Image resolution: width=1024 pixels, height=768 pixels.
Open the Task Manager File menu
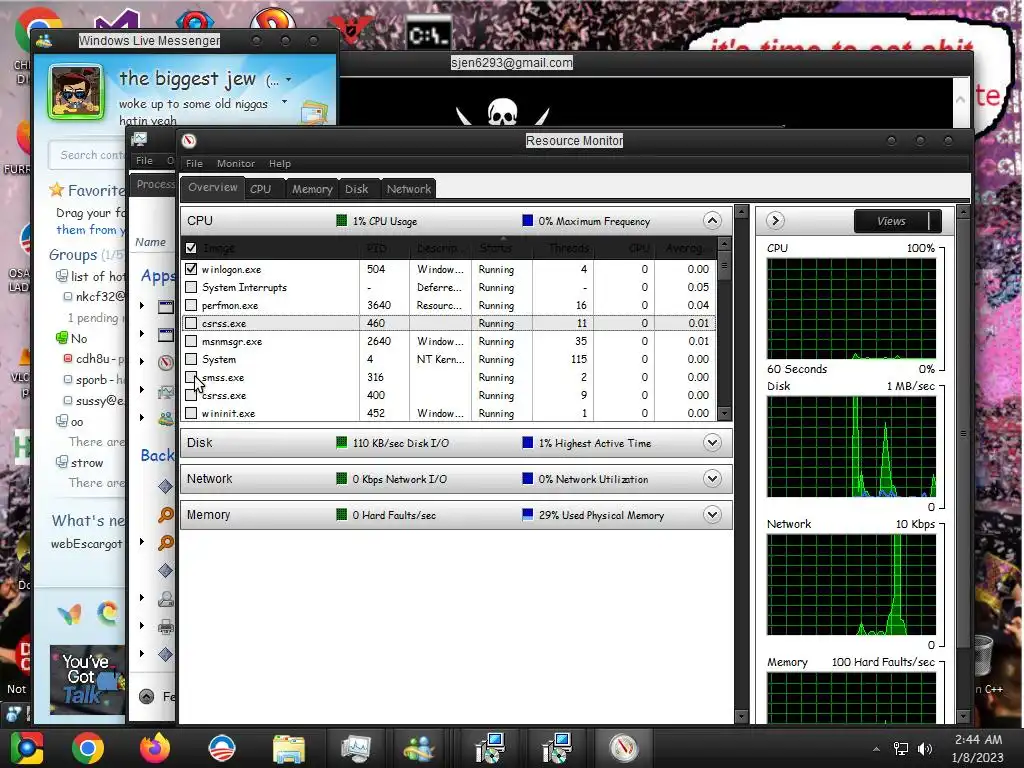pos(144,160)
